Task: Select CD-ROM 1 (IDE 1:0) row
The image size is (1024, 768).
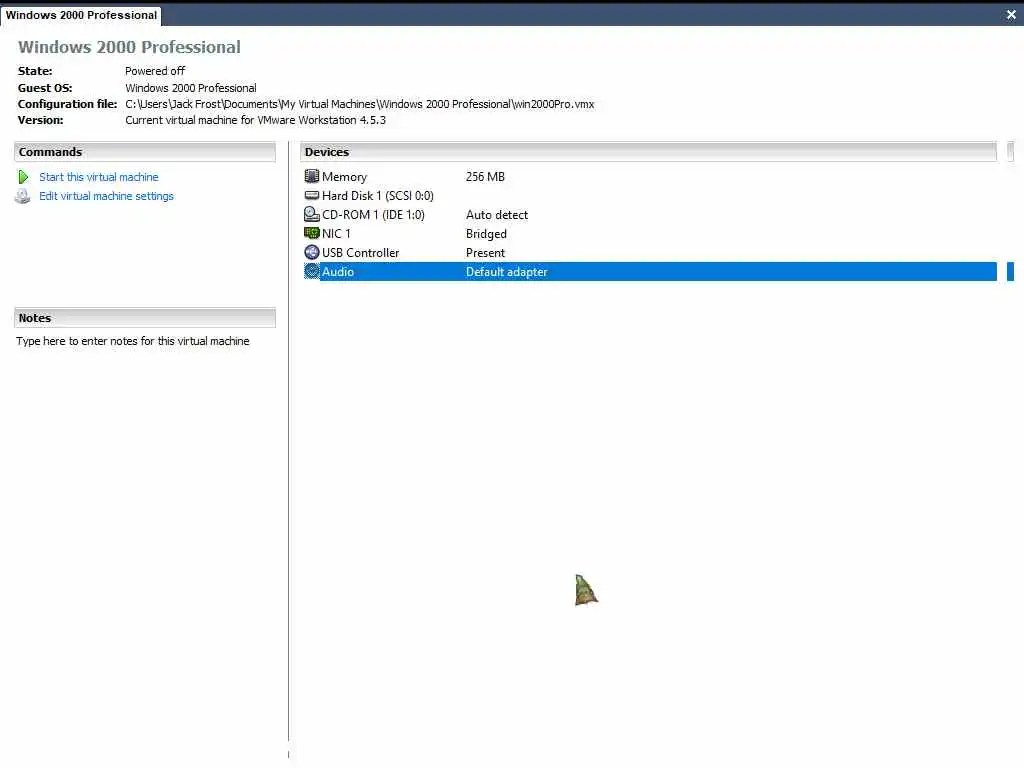Action: [373, 215]
